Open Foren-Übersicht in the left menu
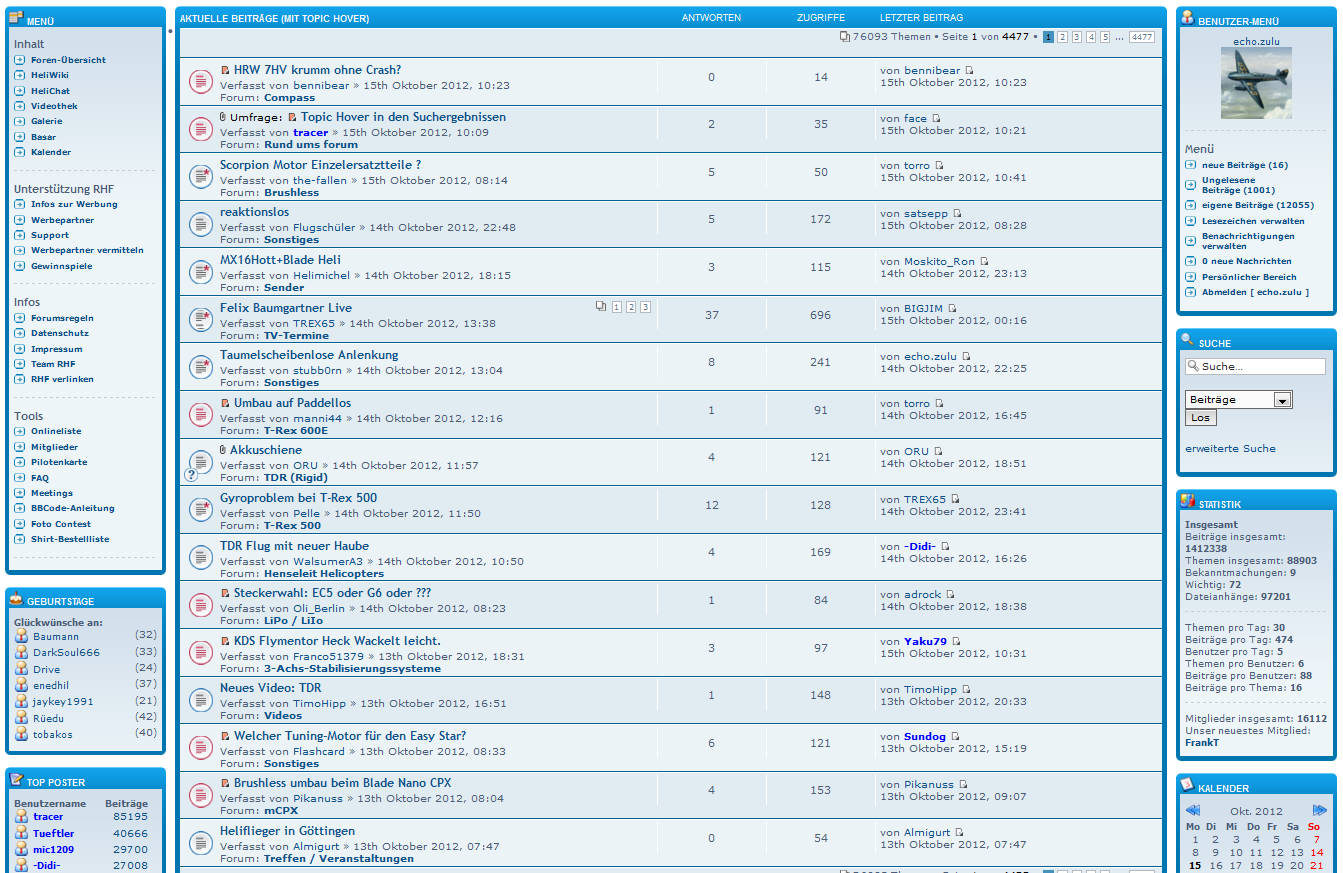The image size is (1343, 873). [x=68, y=60]
